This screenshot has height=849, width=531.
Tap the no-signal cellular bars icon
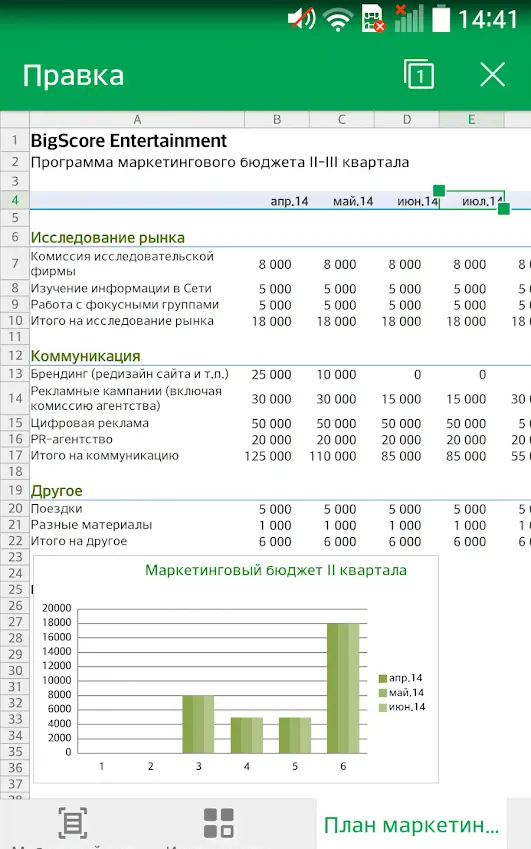[x=409, y=18]
